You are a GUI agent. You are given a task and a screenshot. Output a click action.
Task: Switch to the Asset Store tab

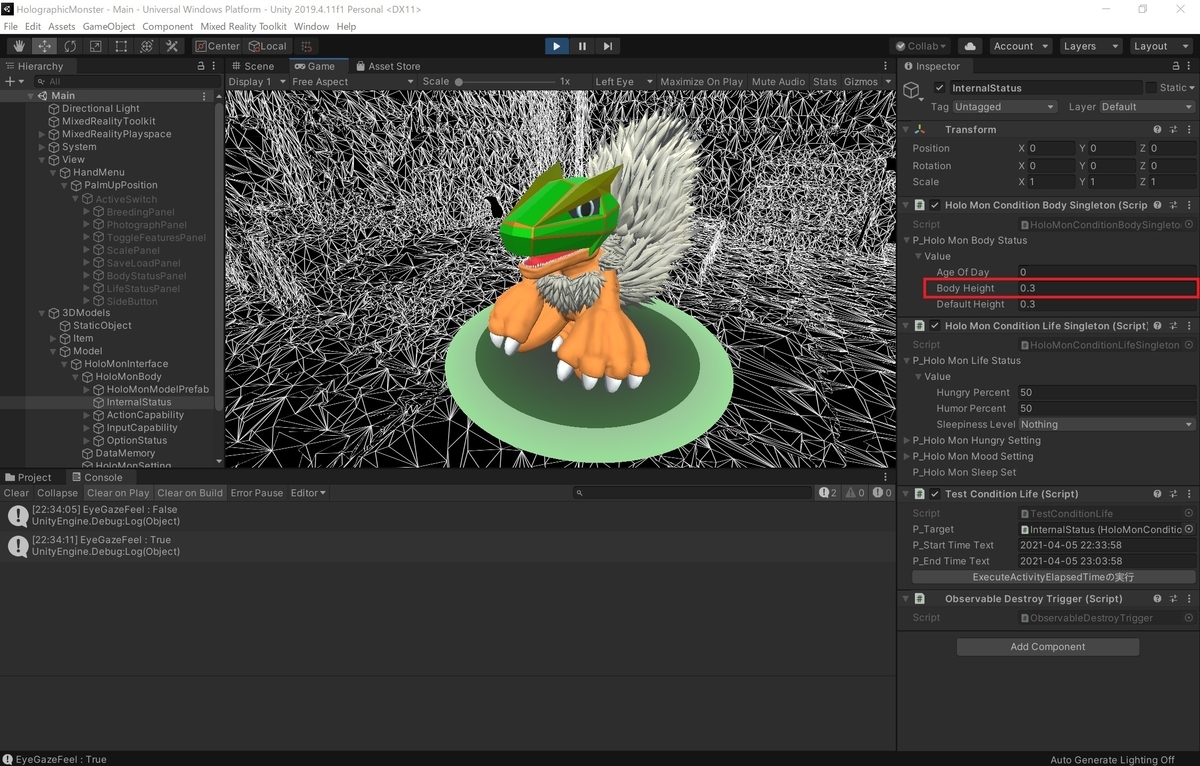(x=387, y=66)
